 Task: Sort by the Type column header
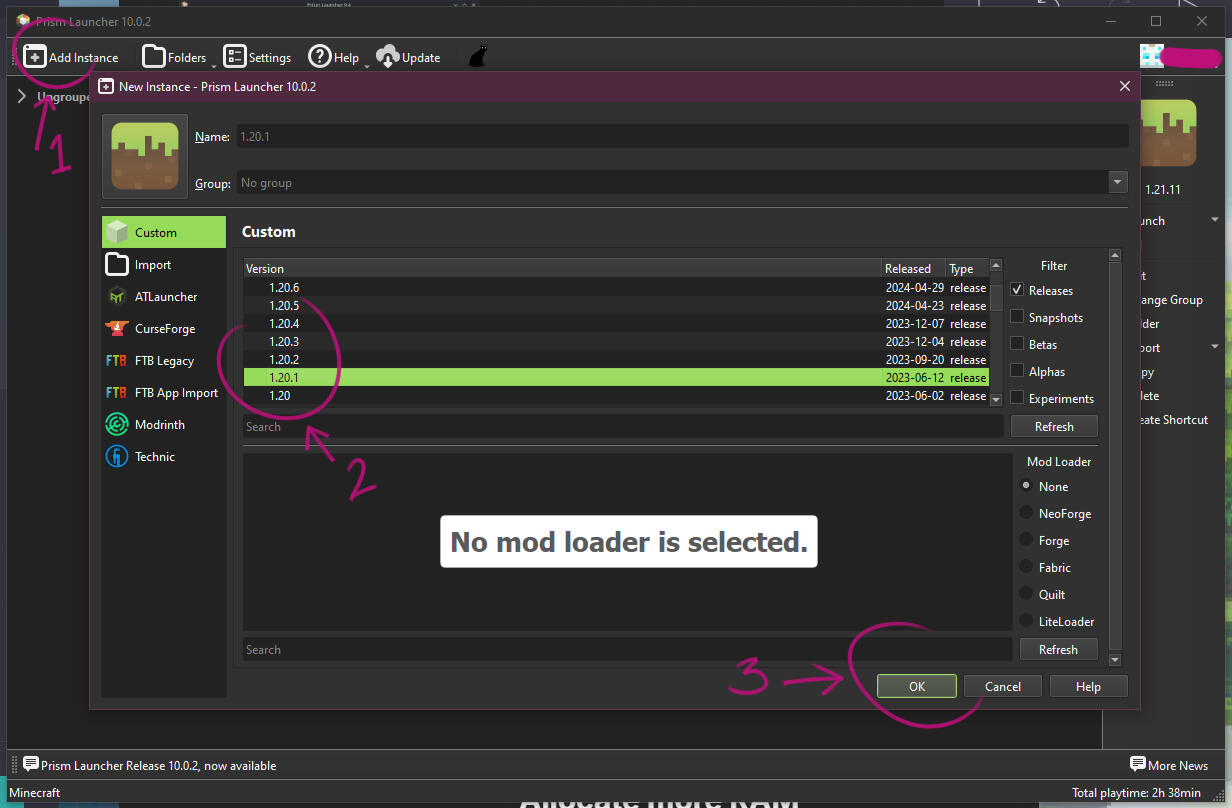967,268
